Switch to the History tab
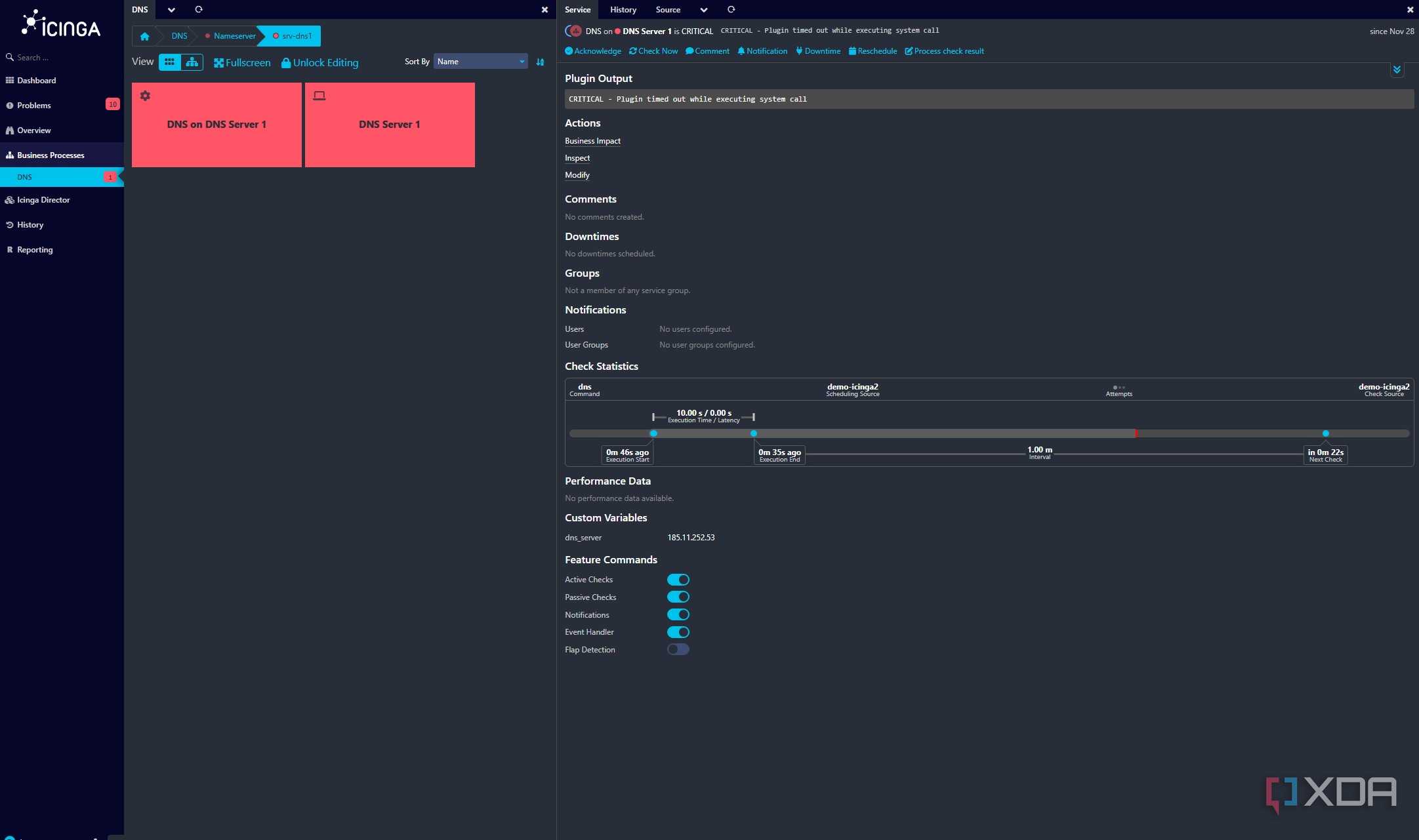Screen dimensions: 1419x840 (x=623, y=10)
